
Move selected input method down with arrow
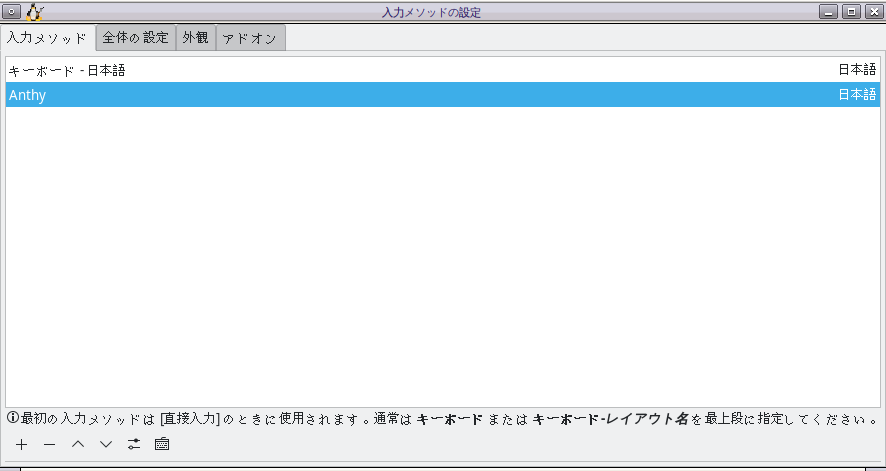(x=106, y=444)
